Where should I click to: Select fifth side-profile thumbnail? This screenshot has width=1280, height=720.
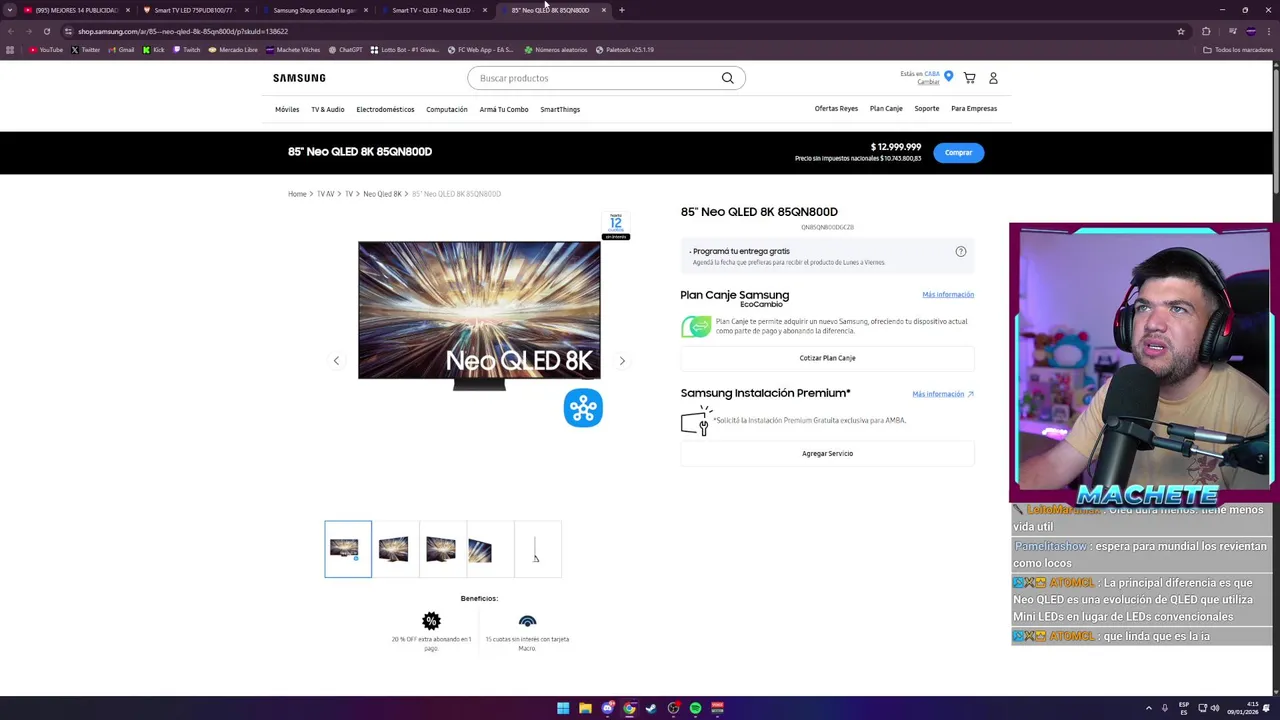(537, 549)
